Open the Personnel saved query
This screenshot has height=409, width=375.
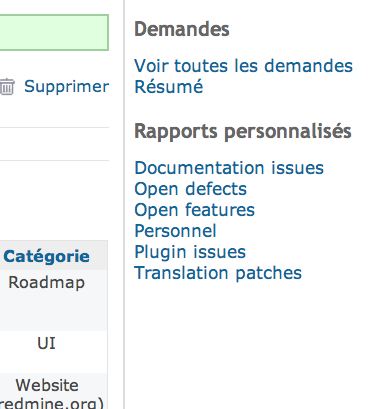point(175,231)
